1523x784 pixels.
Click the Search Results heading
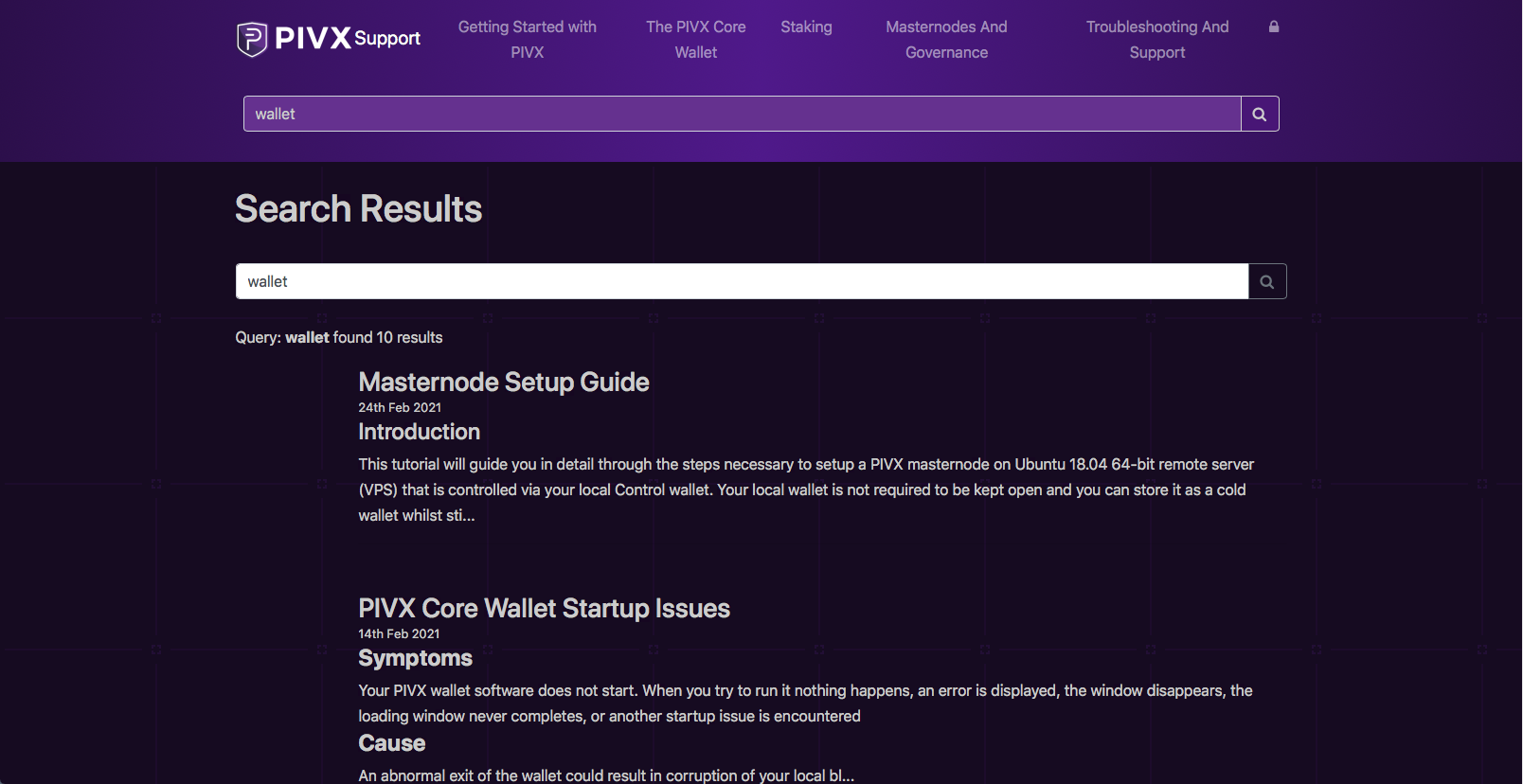coord(359,208)
